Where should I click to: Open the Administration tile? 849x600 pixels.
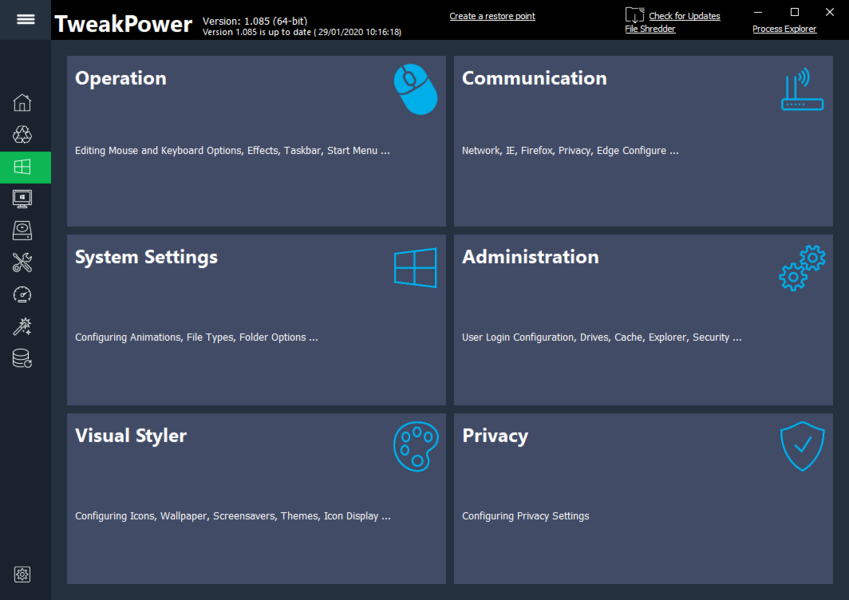click(643, 320)
